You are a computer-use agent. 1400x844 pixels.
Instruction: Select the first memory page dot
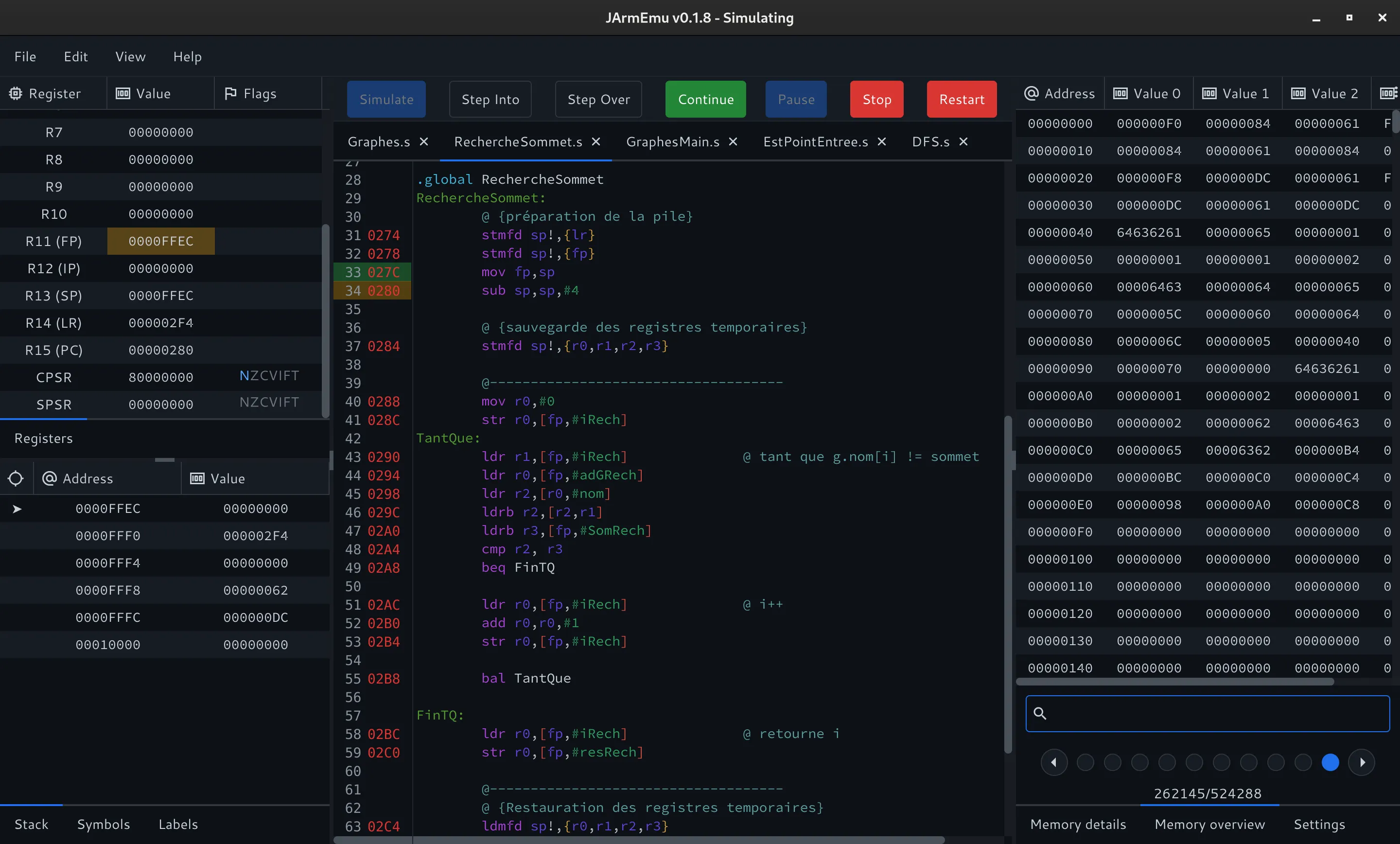click(1085, 762)
